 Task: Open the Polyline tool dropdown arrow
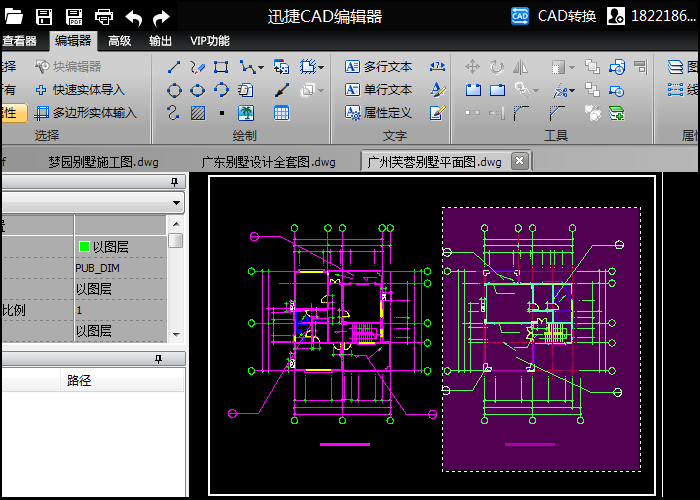[261, 68]
